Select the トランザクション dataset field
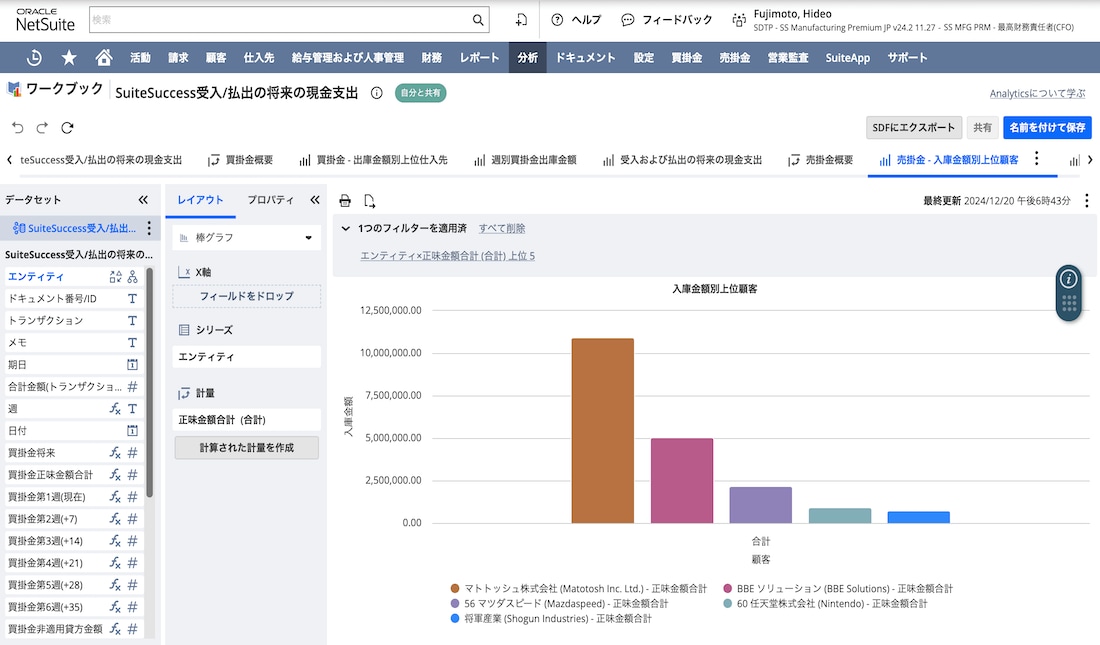 tap(73, 321)
